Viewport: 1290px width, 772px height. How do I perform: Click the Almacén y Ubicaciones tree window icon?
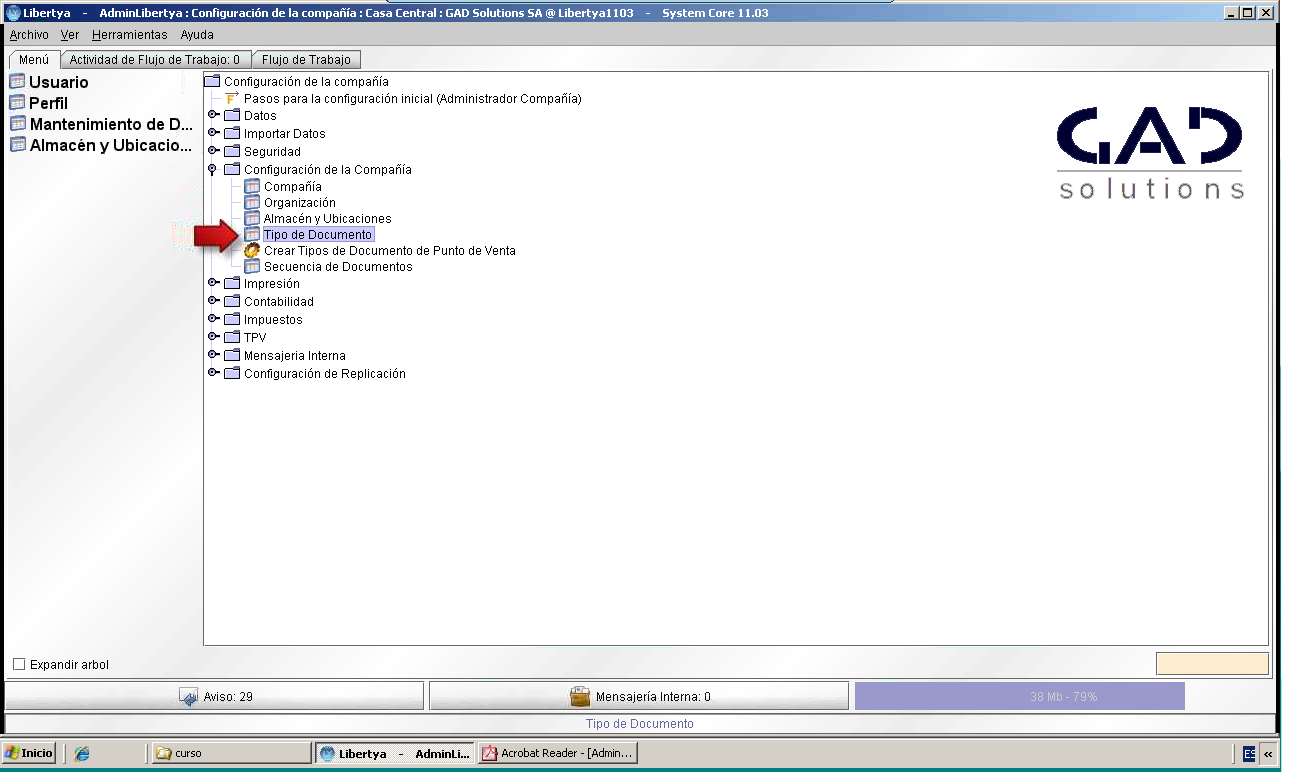252,218
